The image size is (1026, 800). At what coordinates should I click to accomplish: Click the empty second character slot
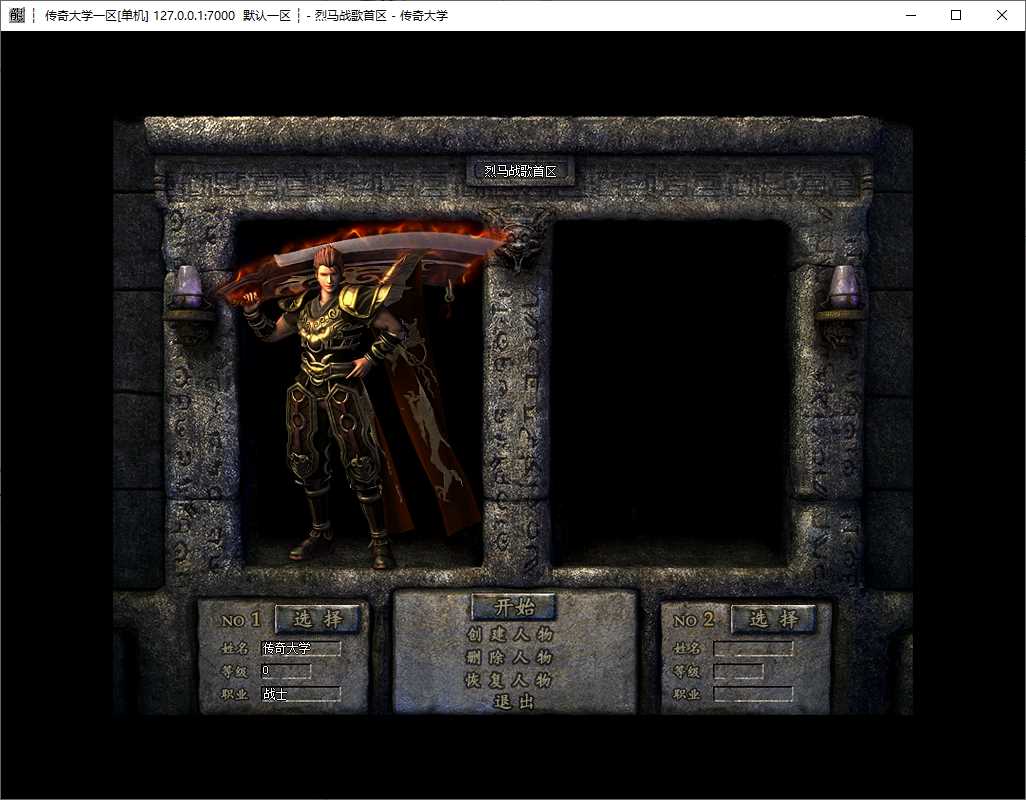669,392
